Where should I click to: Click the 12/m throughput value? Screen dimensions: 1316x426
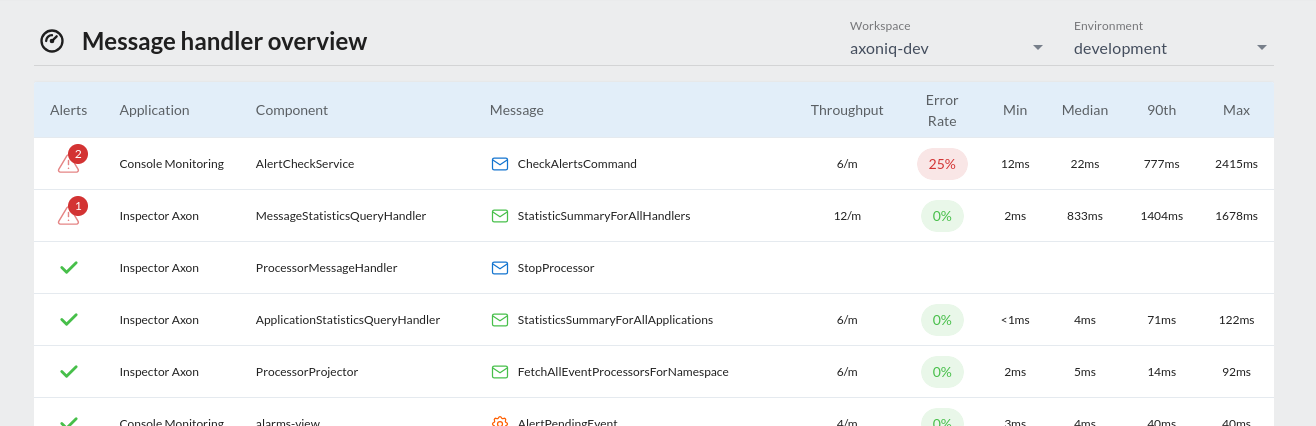pyautogui.click(x=847, y=216)
